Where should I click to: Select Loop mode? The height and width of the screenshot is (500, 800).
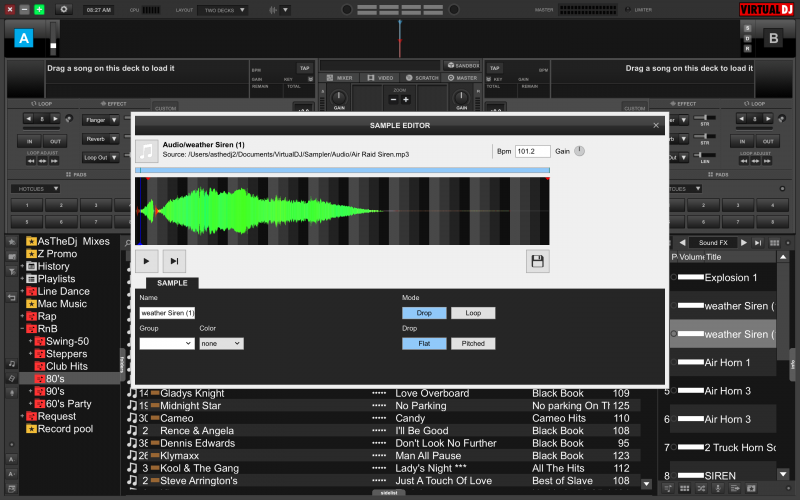pos(473,313)
